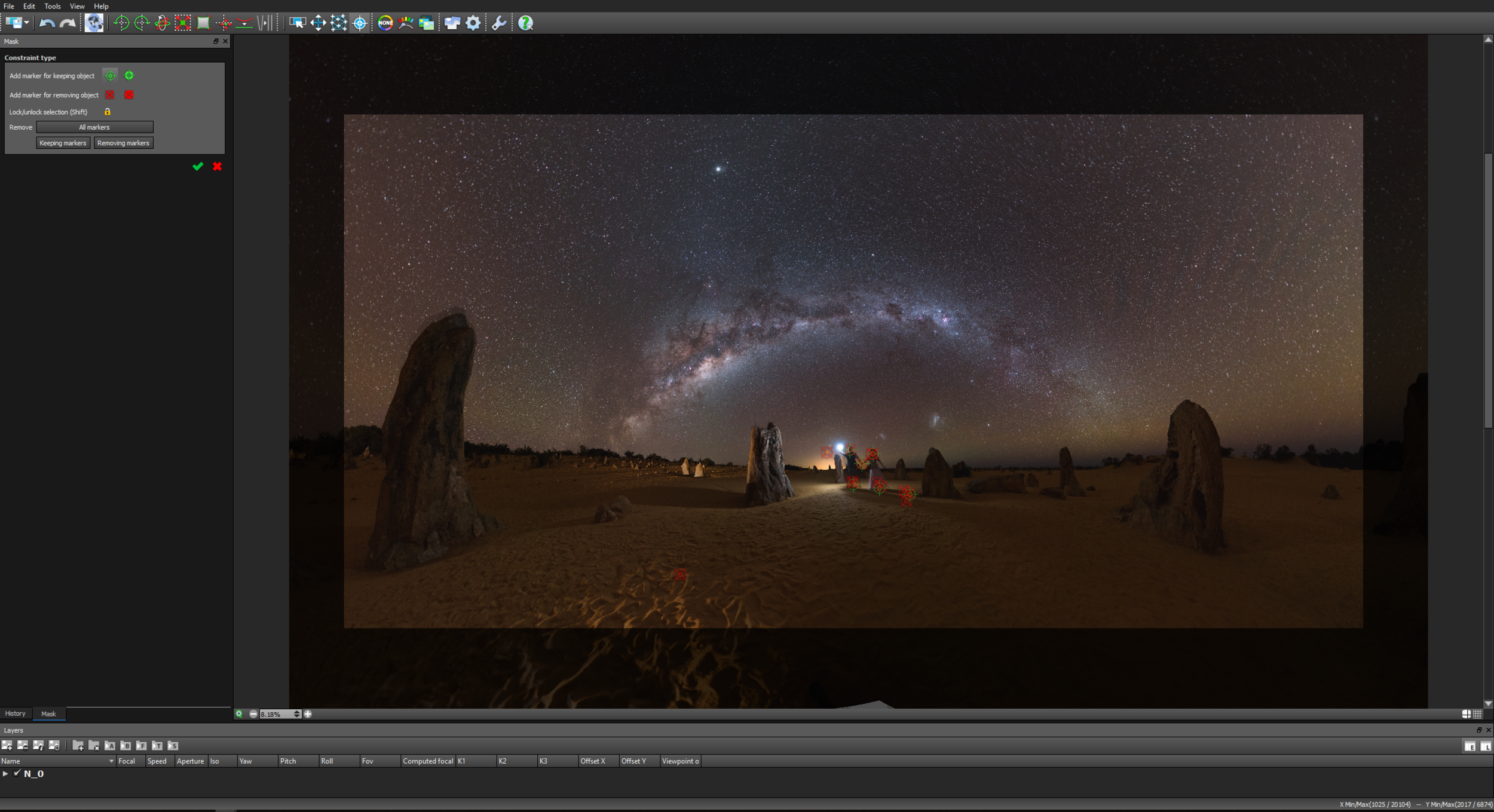
Task: Click the green checkmark to apply mask
Action: [198, 167]
